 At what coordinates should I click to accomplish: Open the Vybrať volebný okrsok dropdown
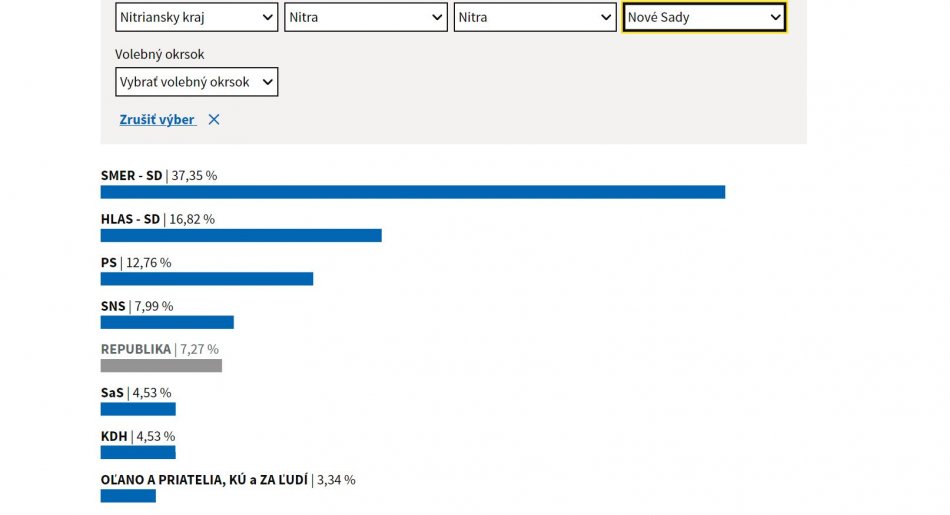tap(197, 82)
